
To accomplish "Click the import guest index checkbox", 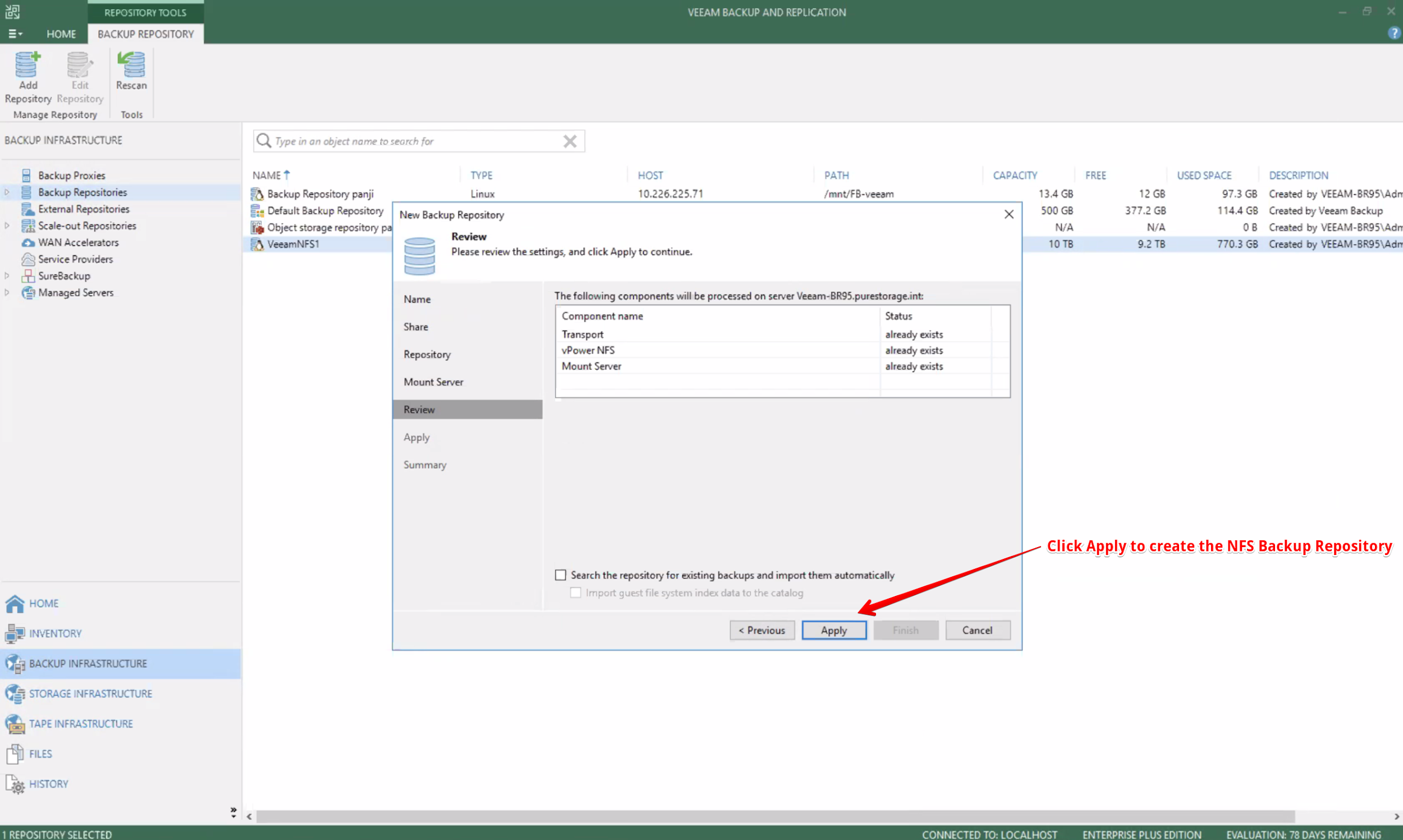I will coord(576,593).
